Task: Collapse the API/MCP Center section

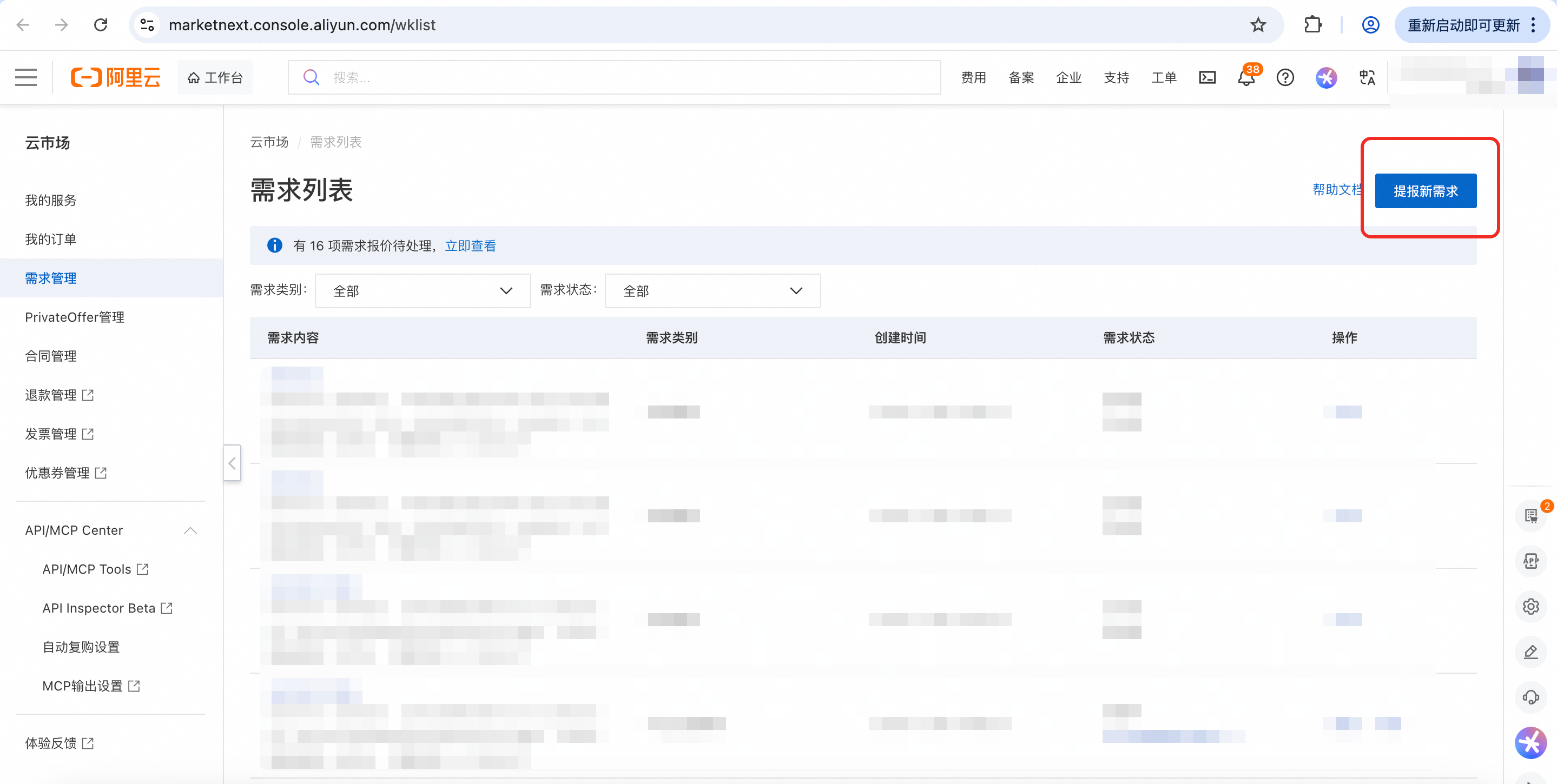Action: point(190,530)
